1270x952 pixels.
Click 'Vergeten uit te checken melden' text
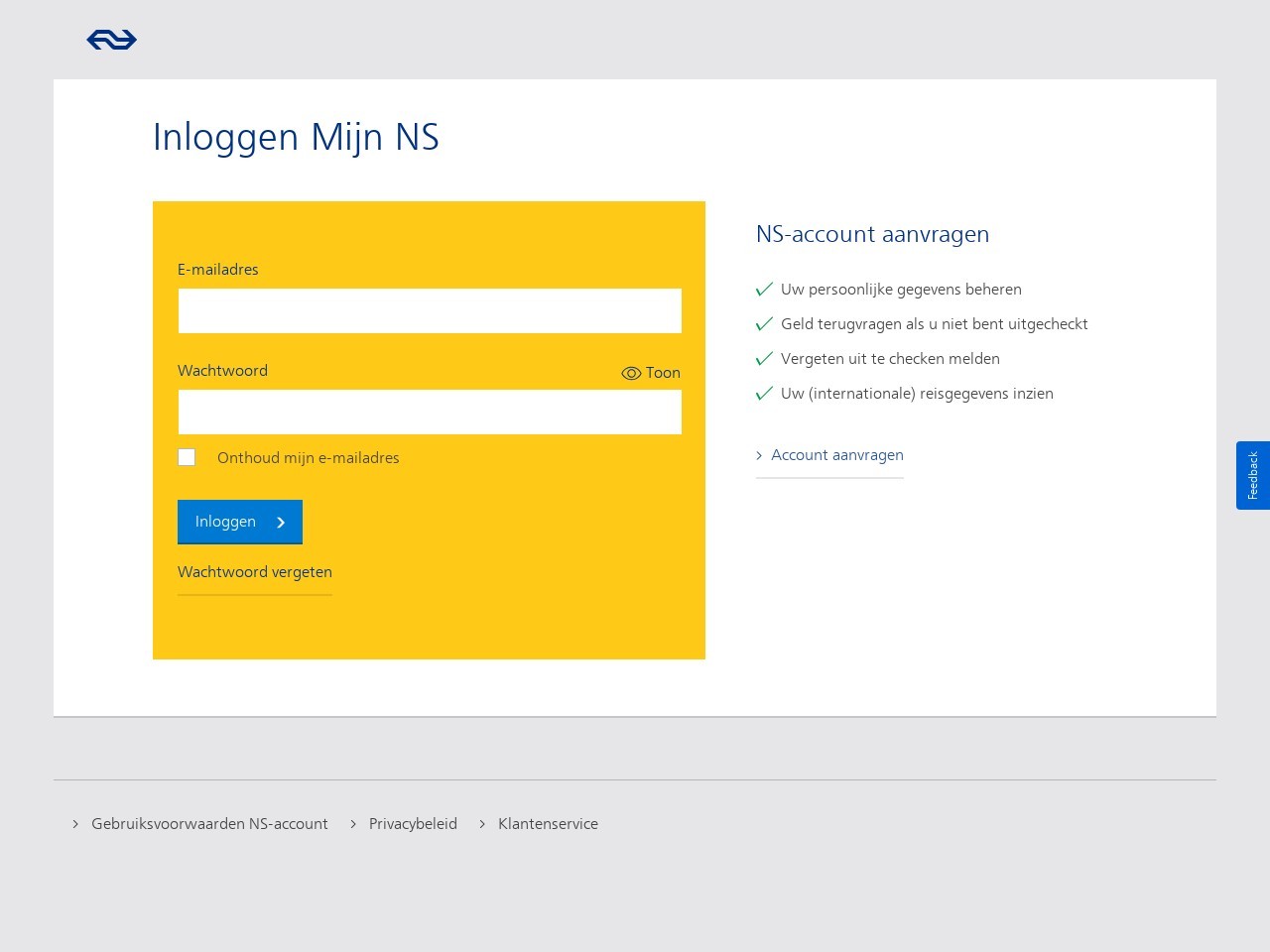click(x=890, y=359)
